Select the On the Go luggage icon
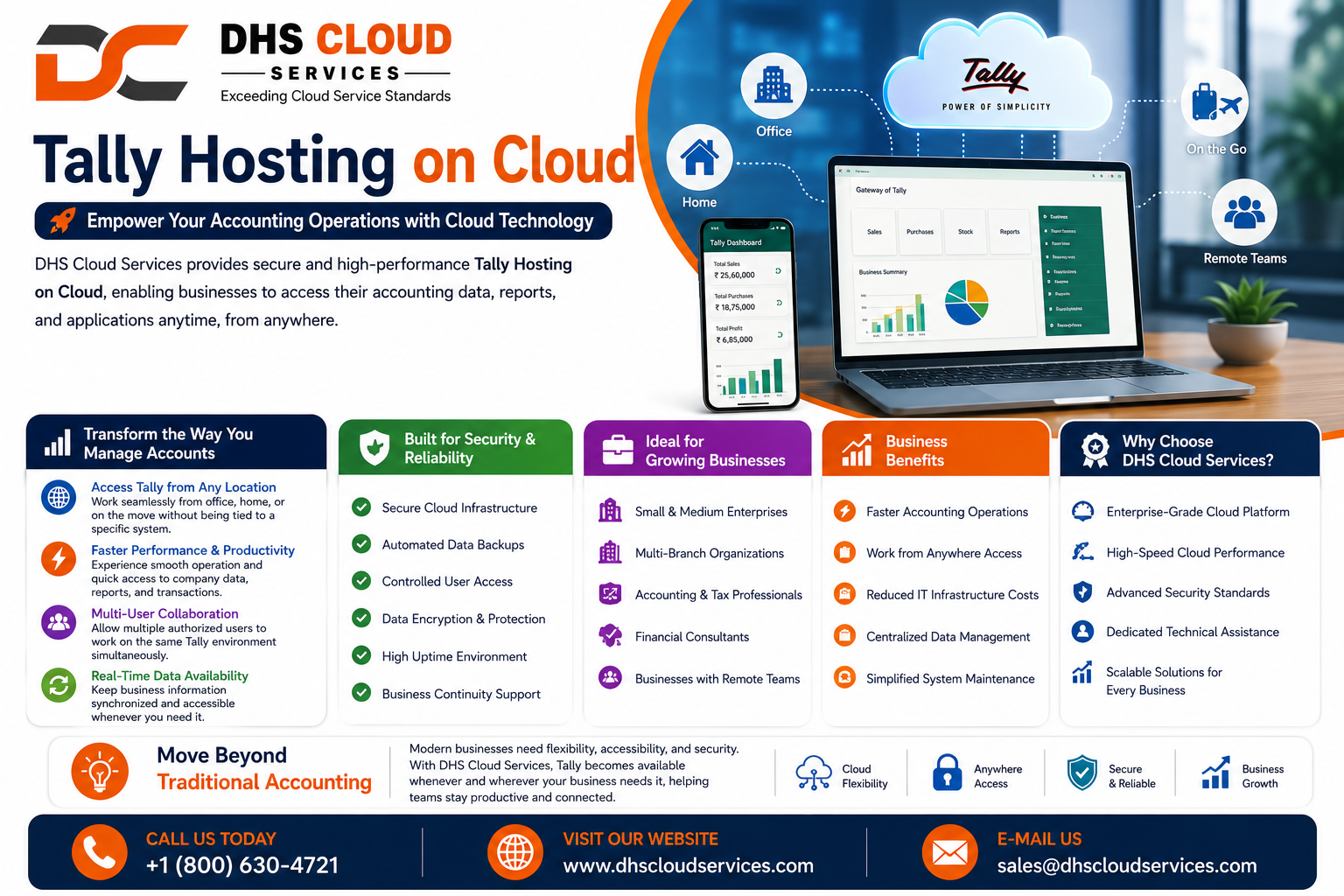This screenshot has width=1344, height=896. (1214, 103)
